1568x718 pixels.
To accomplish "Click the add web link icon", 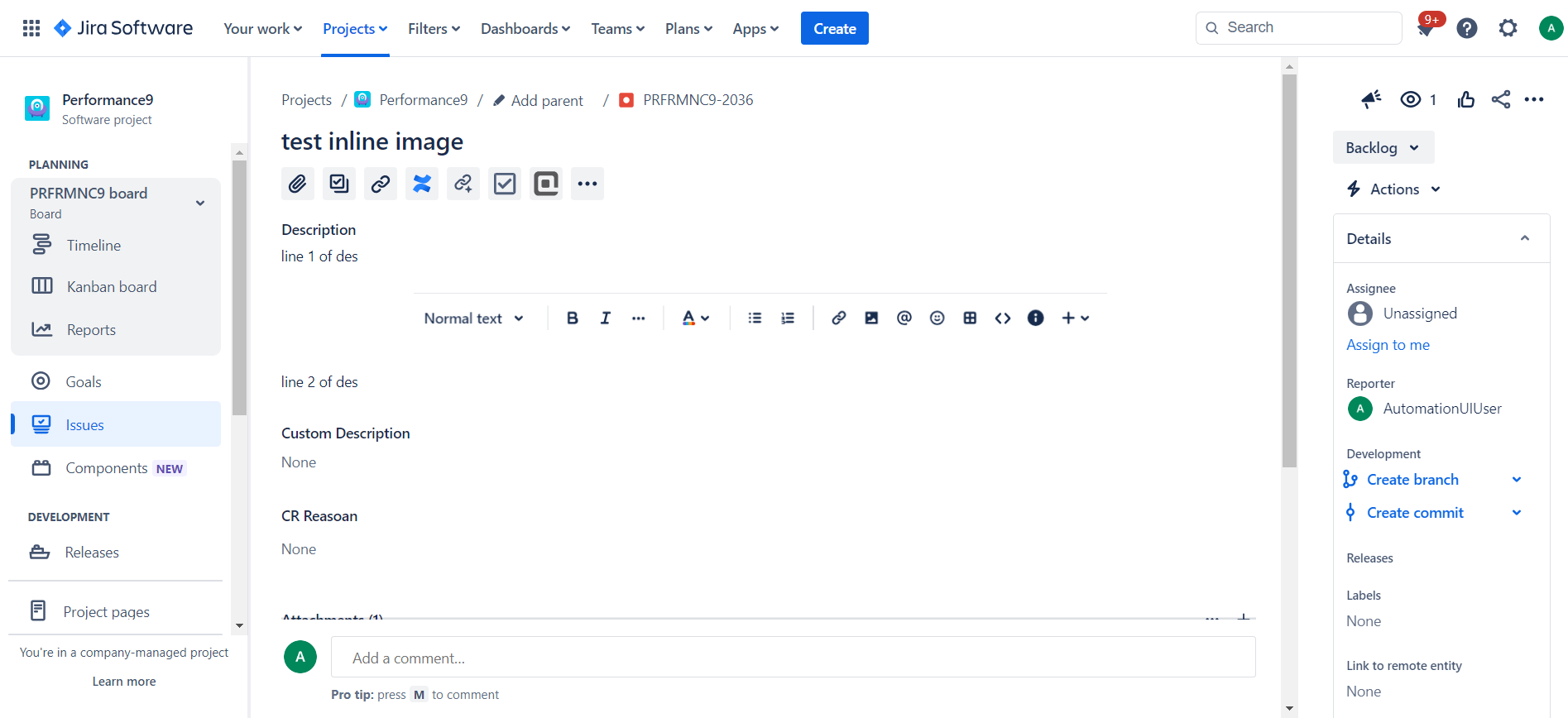I will (x=463, y=184).
